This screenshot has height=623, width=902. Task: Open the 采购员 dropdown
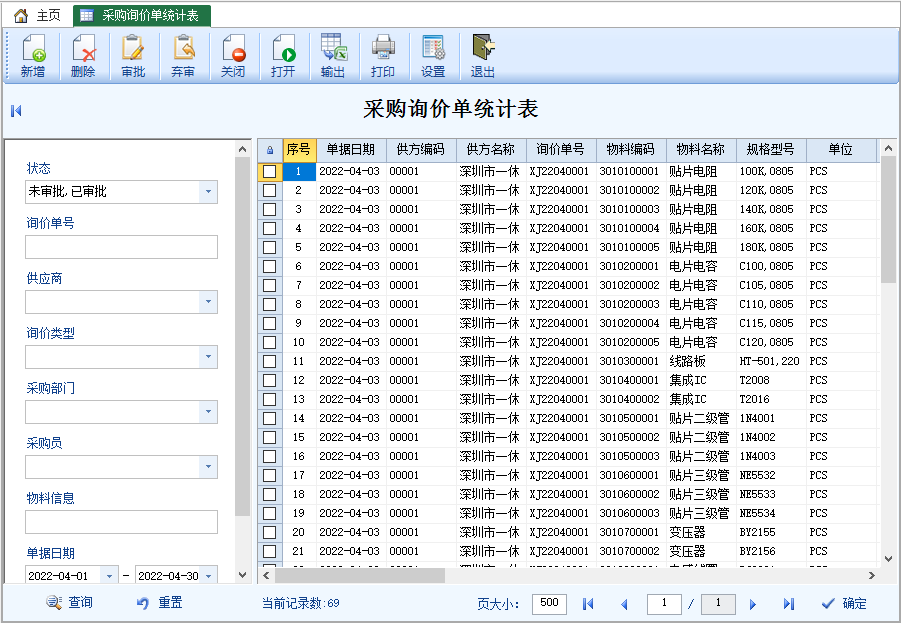(x=208, y=467)
